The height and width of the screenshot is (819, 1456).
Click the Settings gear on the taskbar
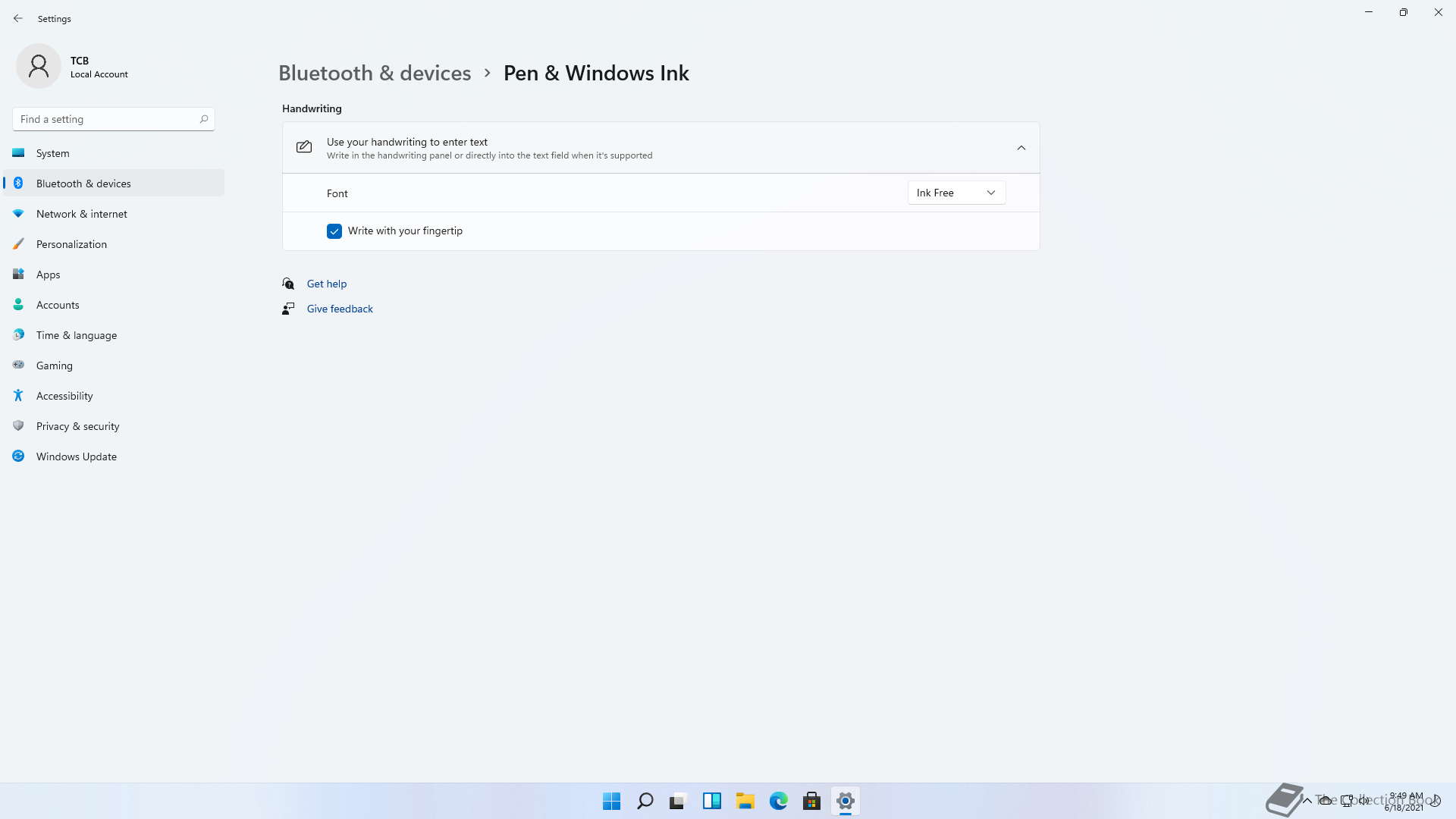pos(846,801)
